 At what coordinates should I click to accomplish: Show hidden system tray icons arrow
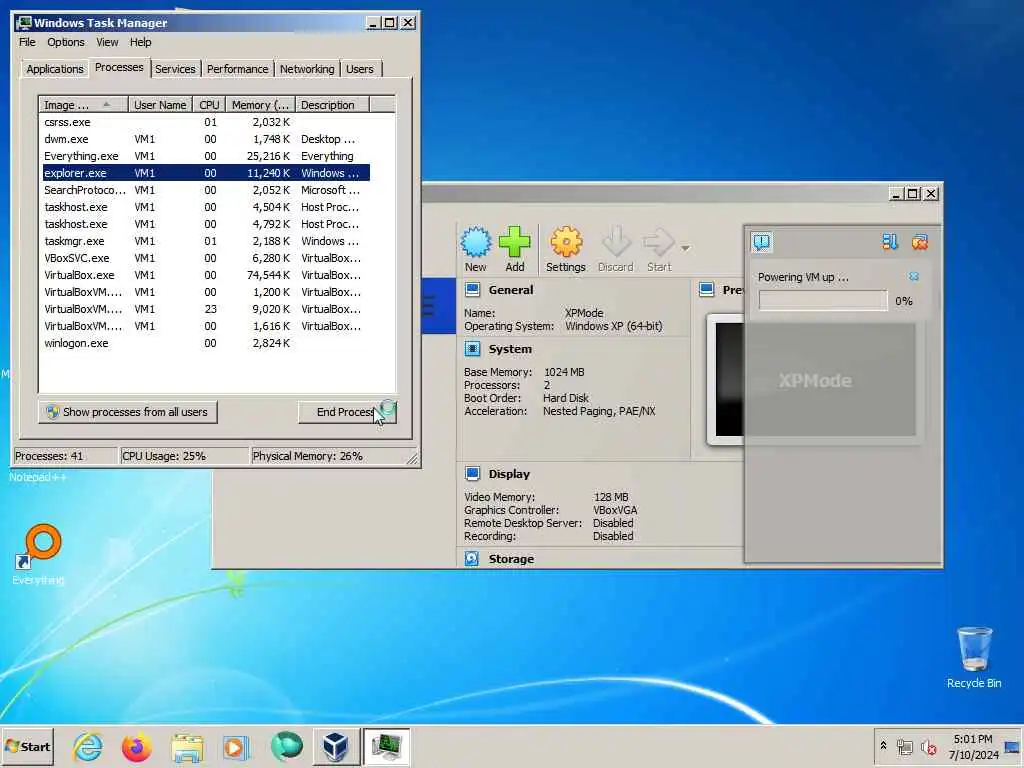tap(884, 745)
